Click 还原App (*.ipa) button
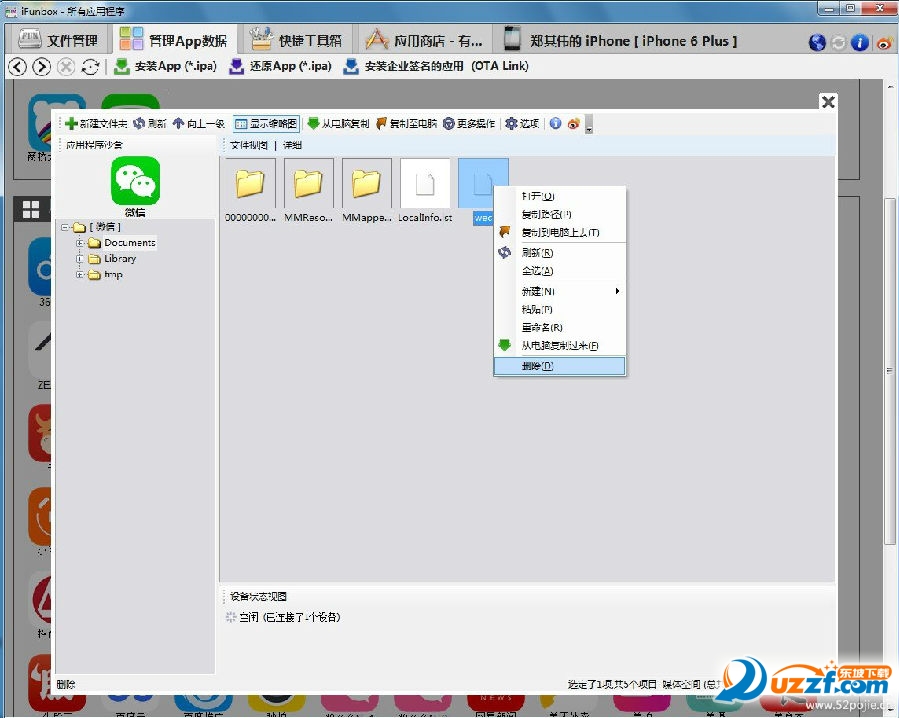The width and height of the screenshot is (899, 718). pos(280,66)
